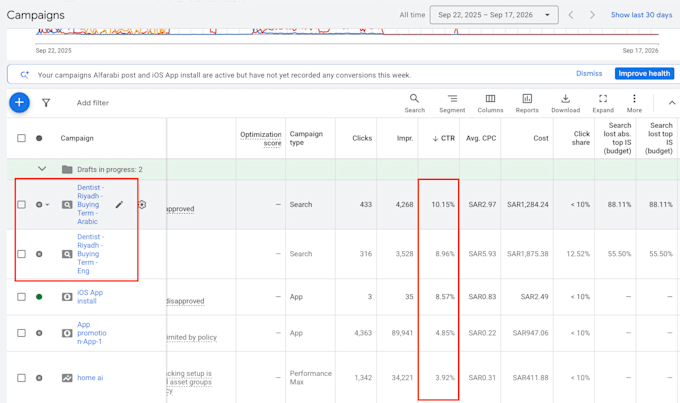Sort by the Impr. column header
Screen dimensions: 680x403
coord(405,138)
